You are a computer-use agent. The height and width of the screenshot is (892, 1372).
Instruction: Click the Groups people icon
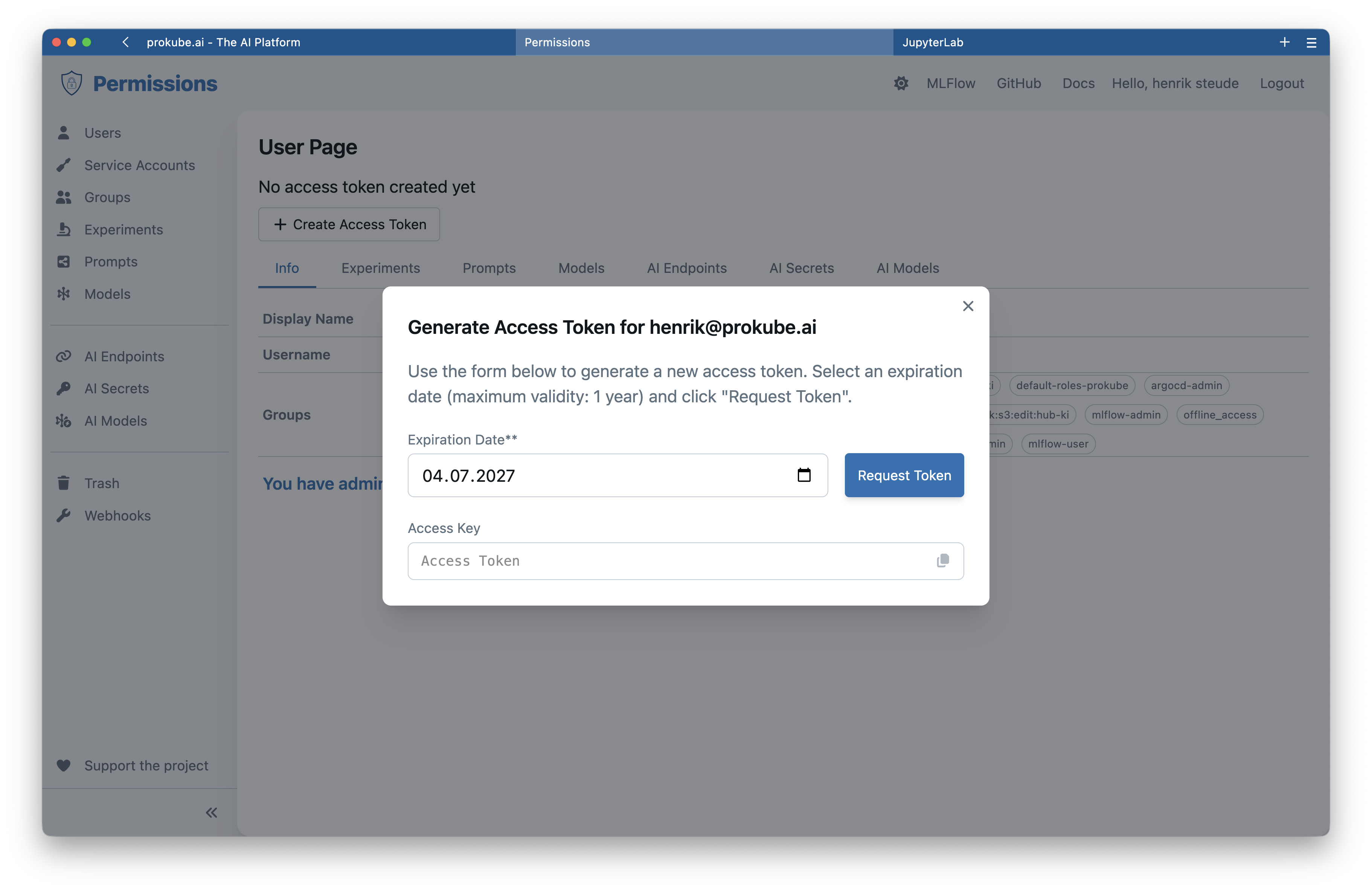coord(63,197)
